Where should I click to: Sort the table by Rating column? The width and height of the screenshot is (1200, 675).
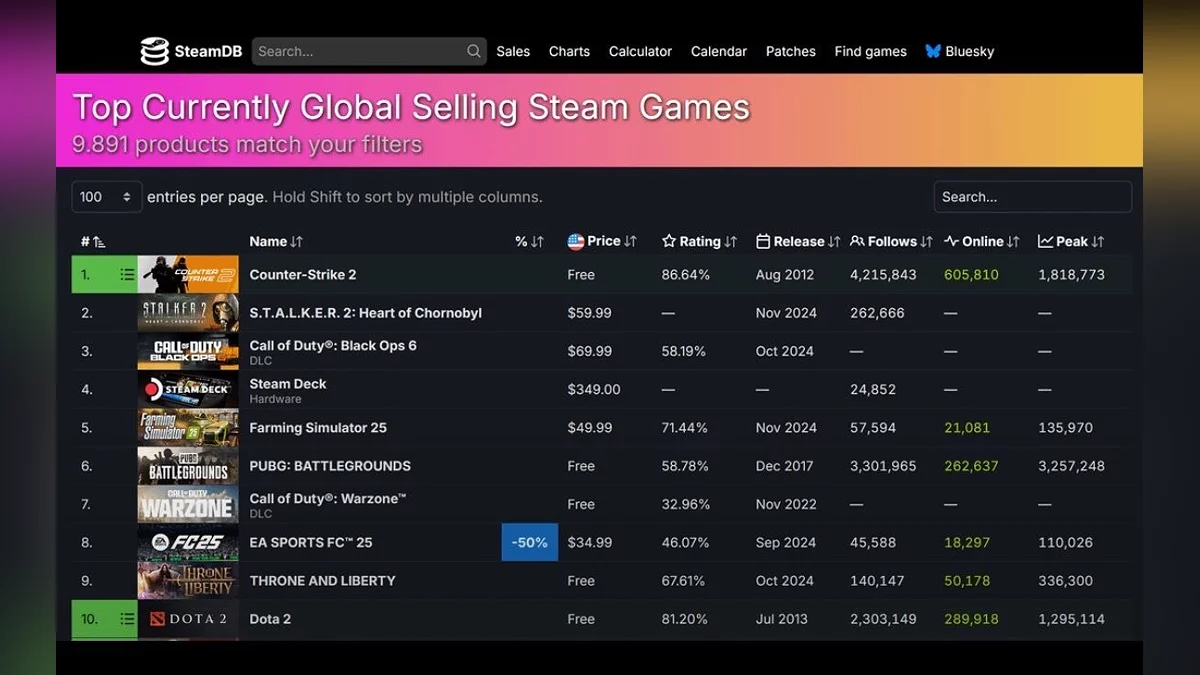click(699, 241)
